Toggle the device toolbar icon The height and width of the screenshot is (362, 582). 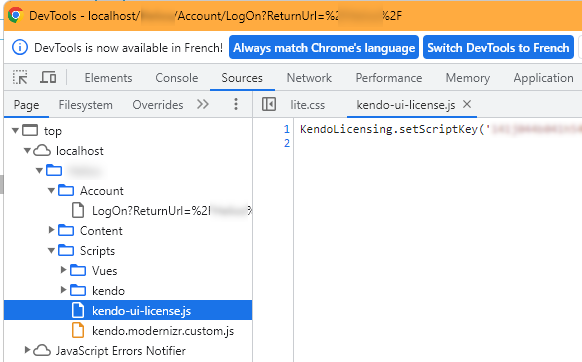click(48, 78)
